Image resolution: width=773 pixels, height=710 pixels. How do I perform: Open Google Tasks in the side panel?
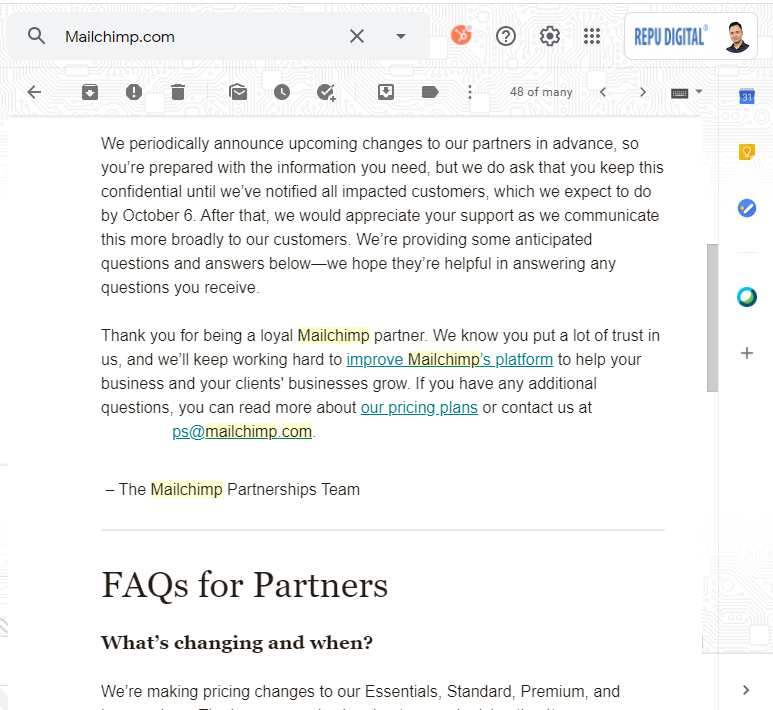[747, 208]
